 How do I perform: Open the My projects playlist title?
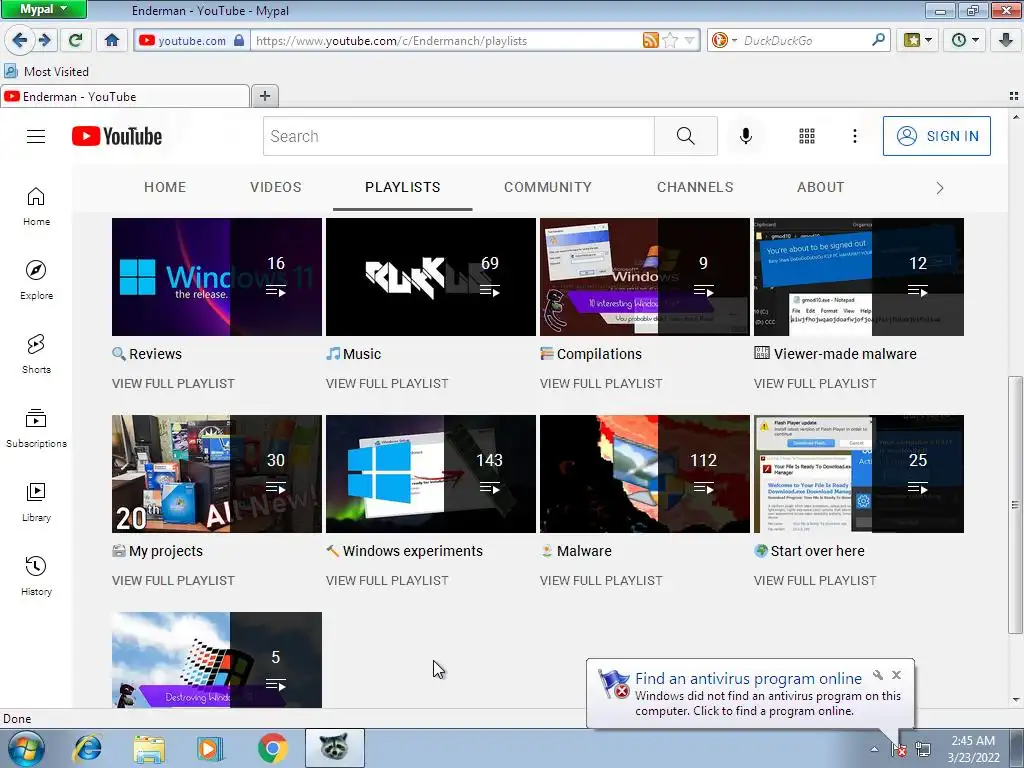pyautogui.click(x=166, y=551)
